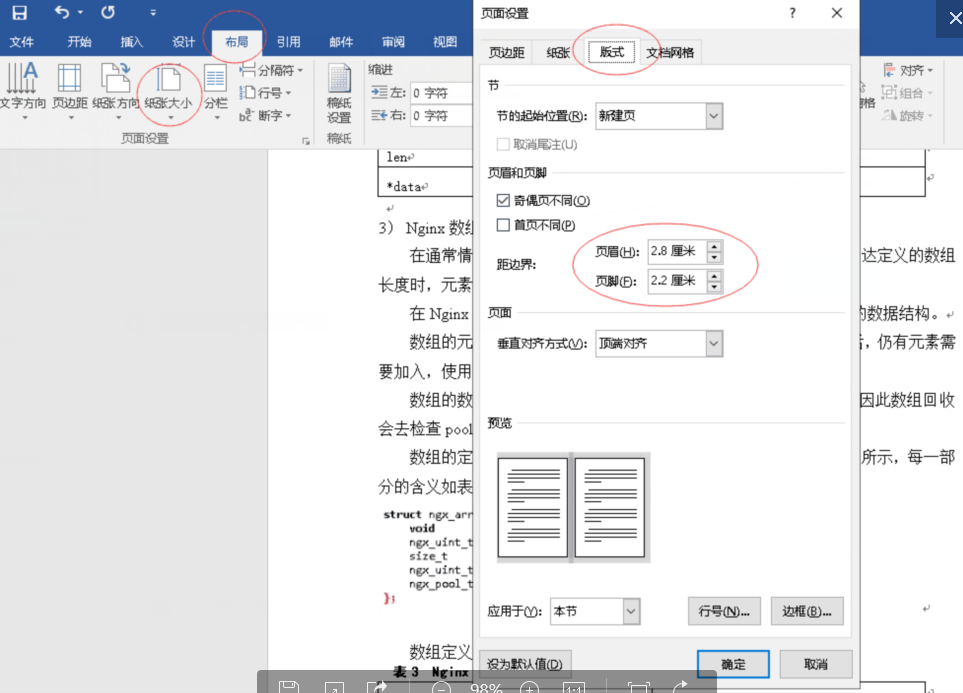The image size is (963, 693).
Task: Open the 垂直对齐方式 dropdown
Action: (x=713, y=343)
